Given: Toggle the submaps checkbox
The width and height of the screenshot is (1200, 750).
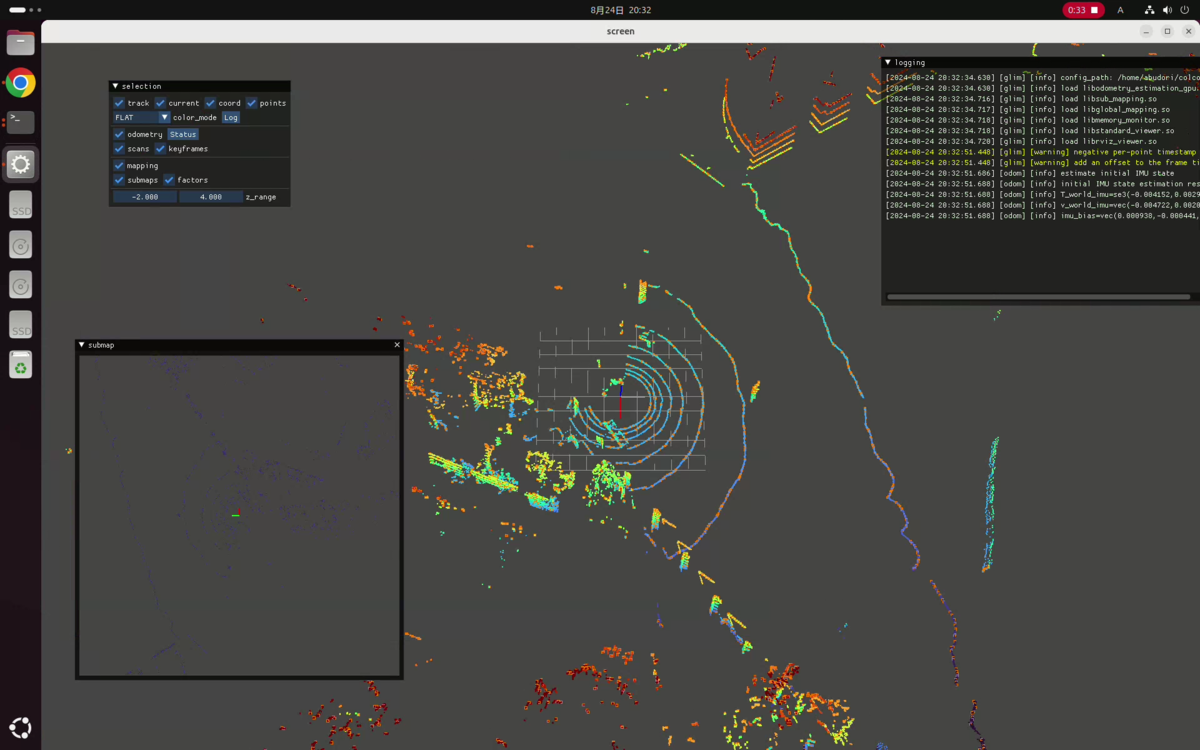Looking at the screenshot, I should point(119,180).
